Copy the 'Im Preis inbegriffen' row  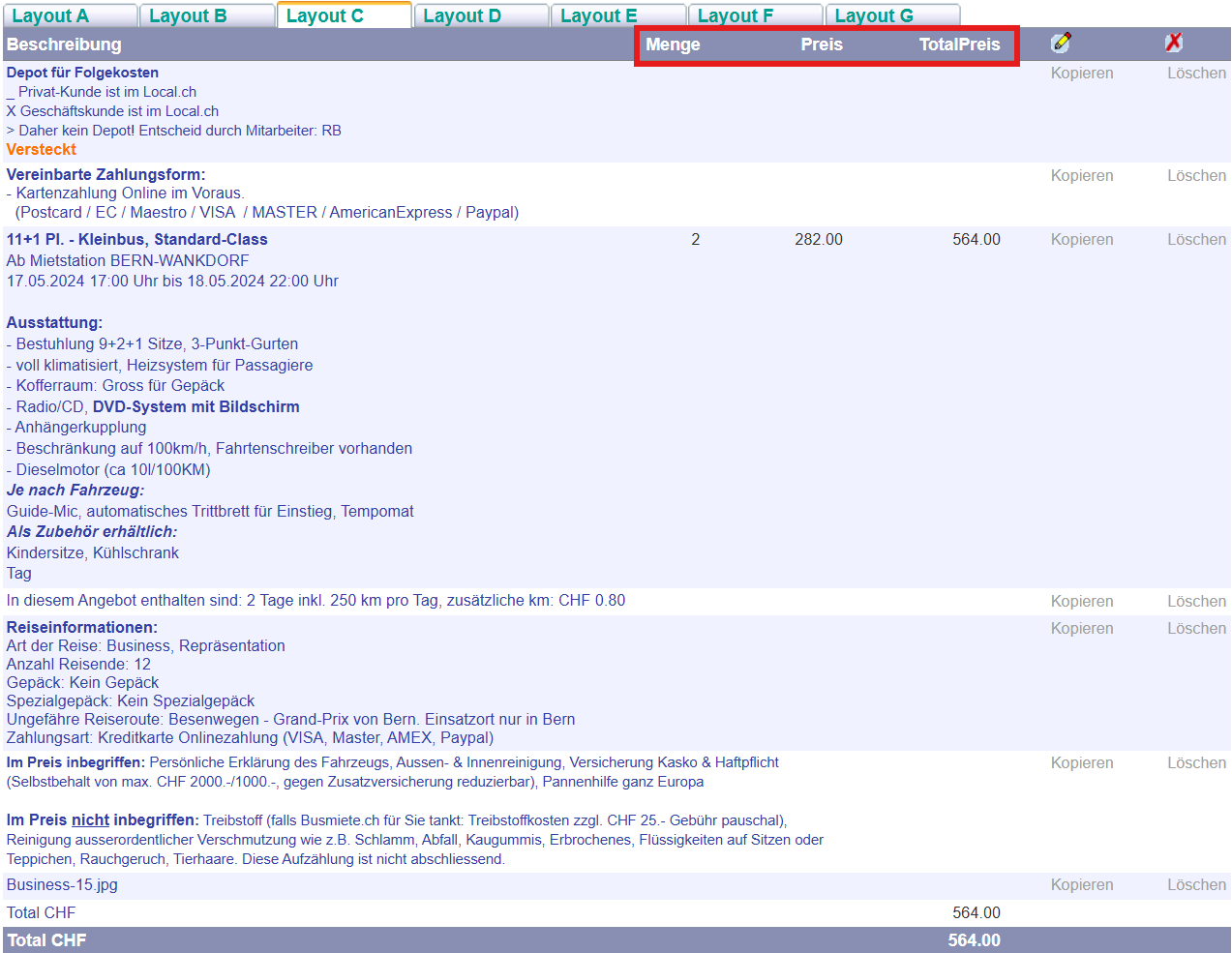(x=1082, y=763)
